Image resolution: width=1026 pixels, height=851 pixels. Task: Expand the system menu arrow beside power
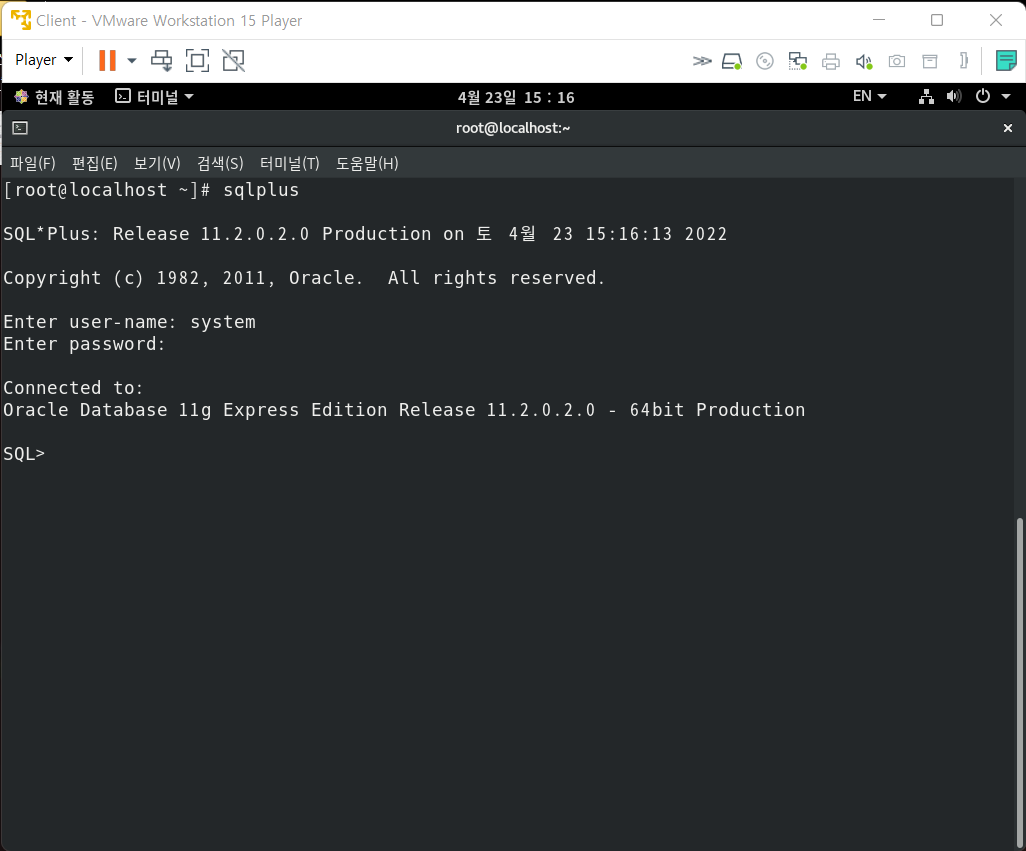pos(1006,97)
